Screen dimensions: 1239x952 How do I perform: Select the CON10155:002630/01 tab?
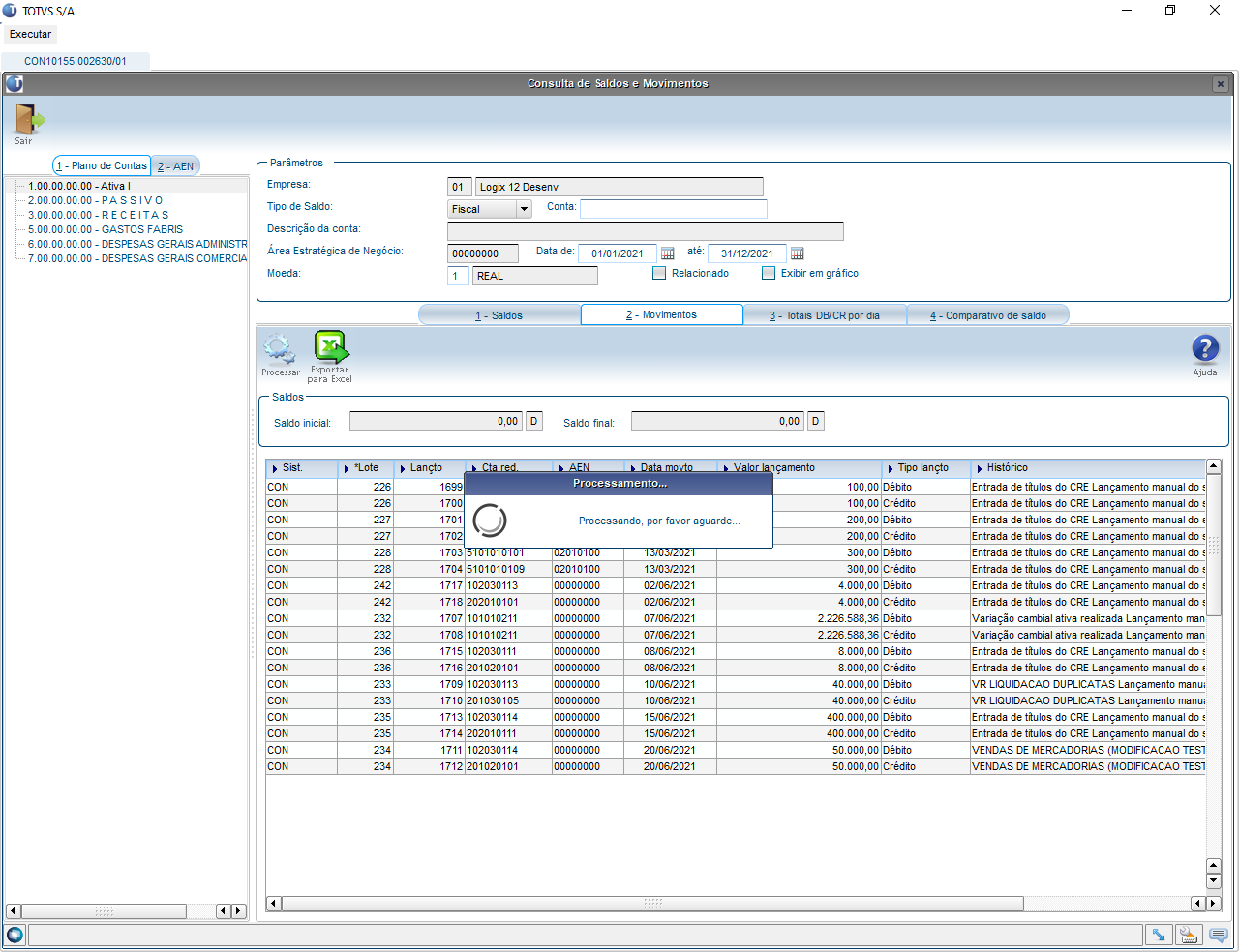click(76, 61)
